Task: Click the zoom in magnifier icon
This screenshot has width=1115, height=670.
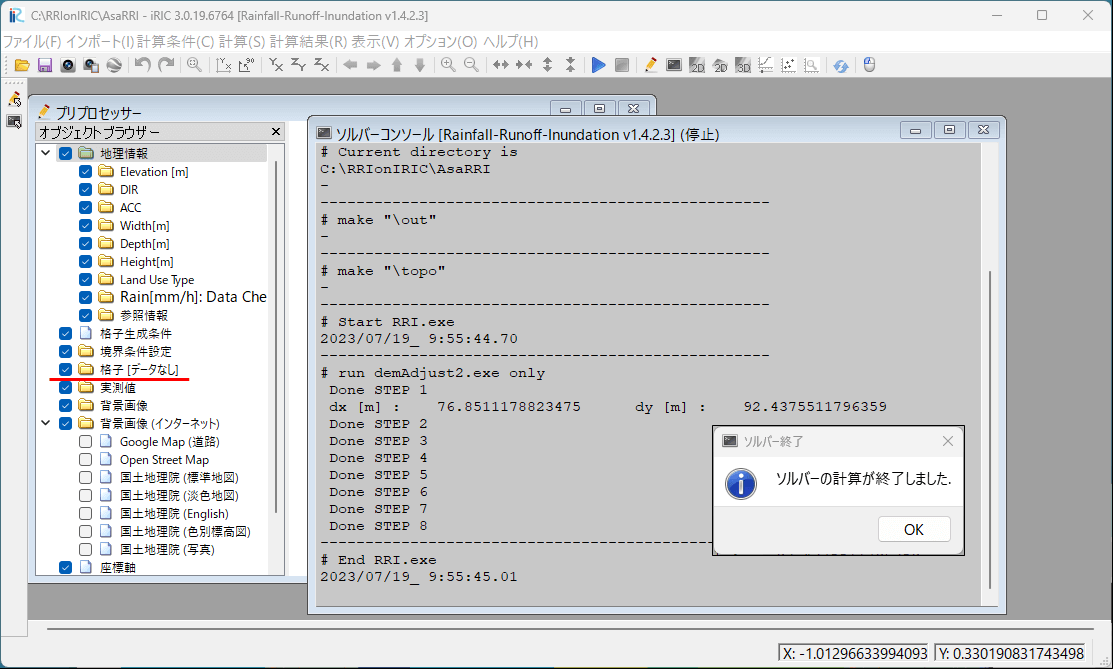Action: pyautogui.click(x=447, y=65)
